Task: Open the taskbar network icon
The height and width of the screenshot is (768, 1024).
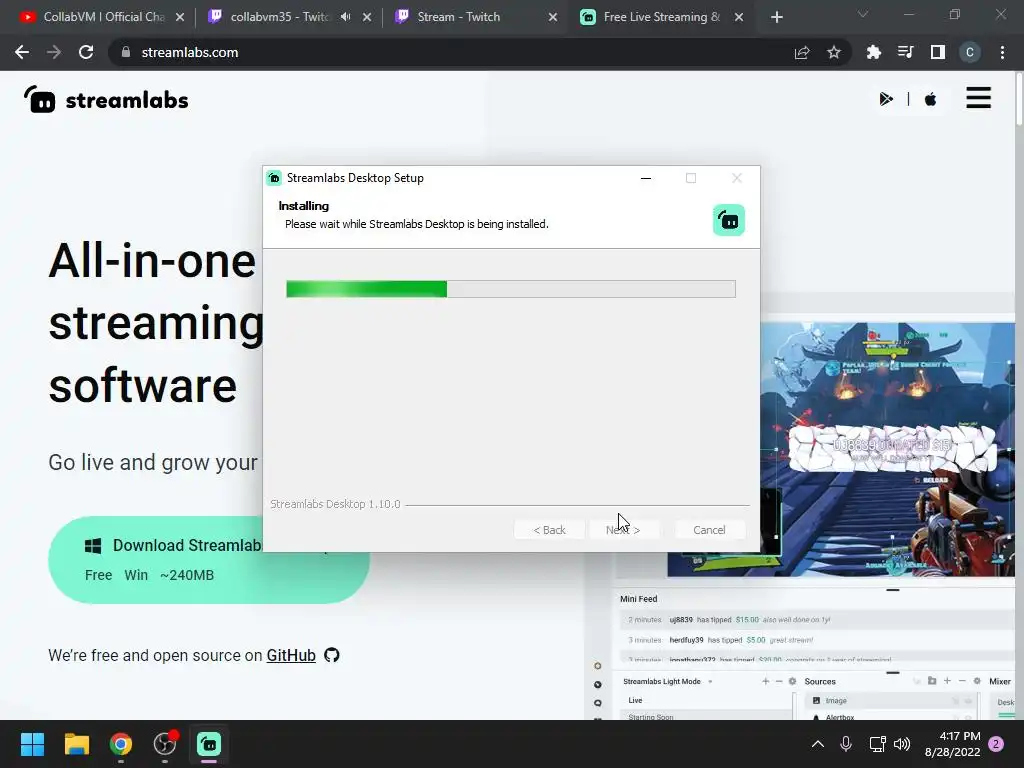Action: click(877, 744)
